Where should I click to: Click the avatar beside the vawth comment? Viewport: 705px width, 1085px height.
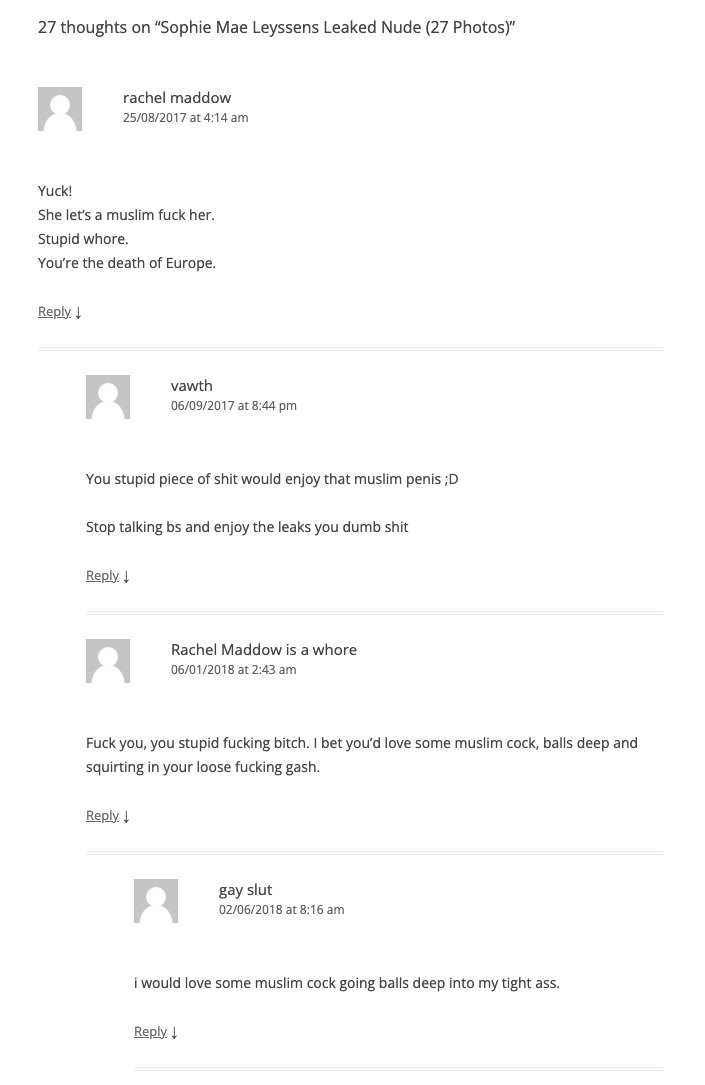tap(108, 397)
